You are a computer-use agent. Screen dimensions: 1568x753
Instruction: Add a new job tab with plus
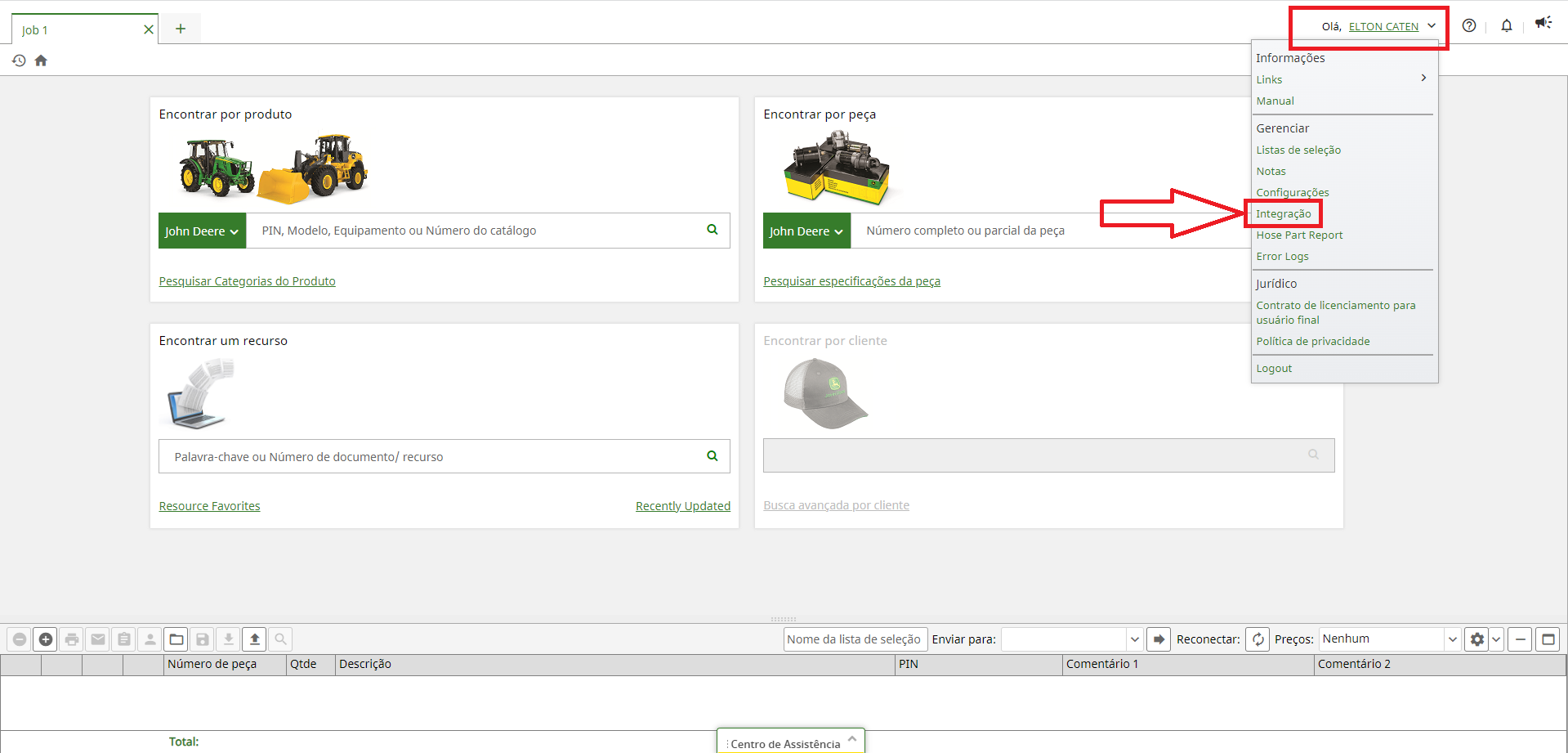(x=181, y=29)
